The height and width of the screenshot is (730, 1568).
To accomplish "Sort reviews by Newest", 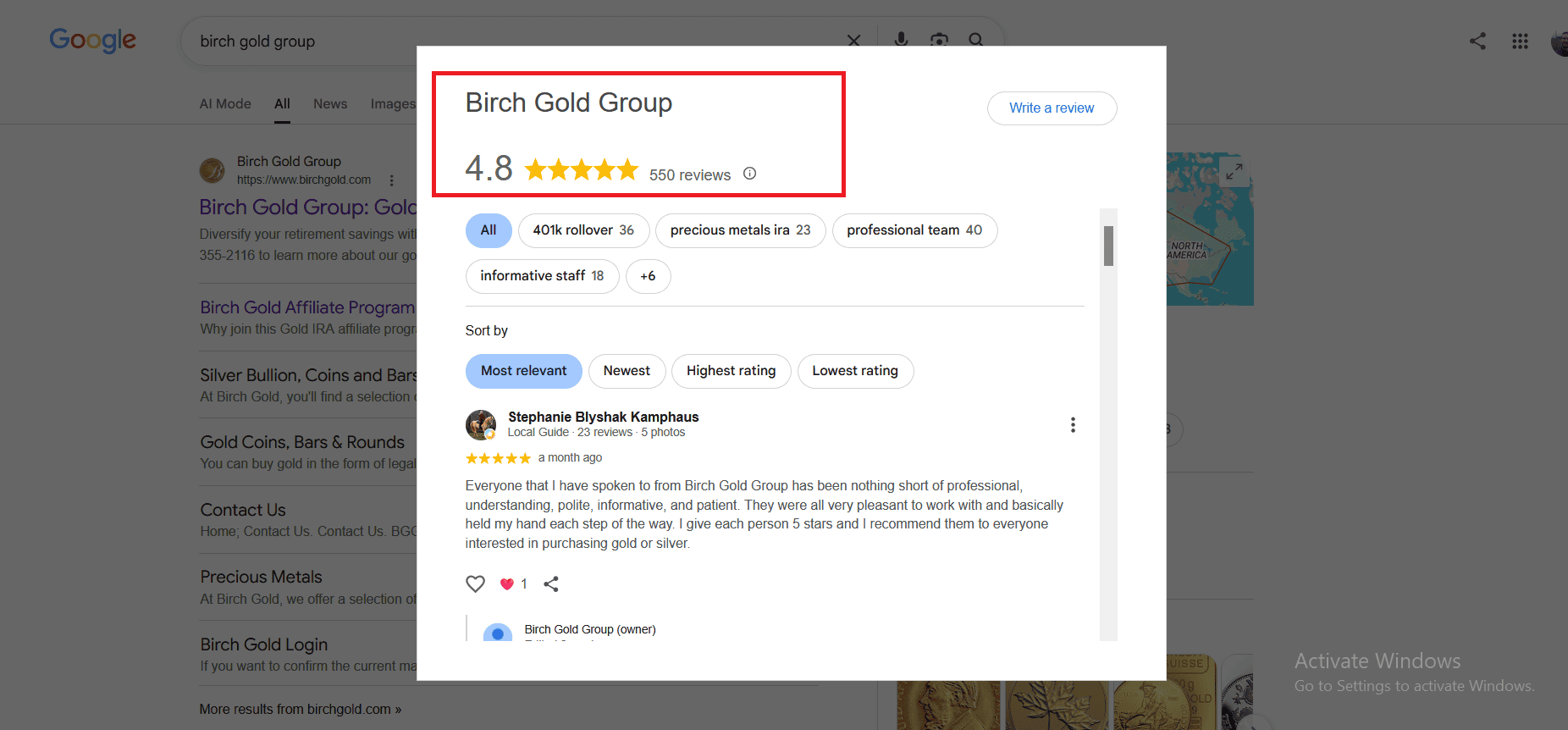I will point(627,371).
